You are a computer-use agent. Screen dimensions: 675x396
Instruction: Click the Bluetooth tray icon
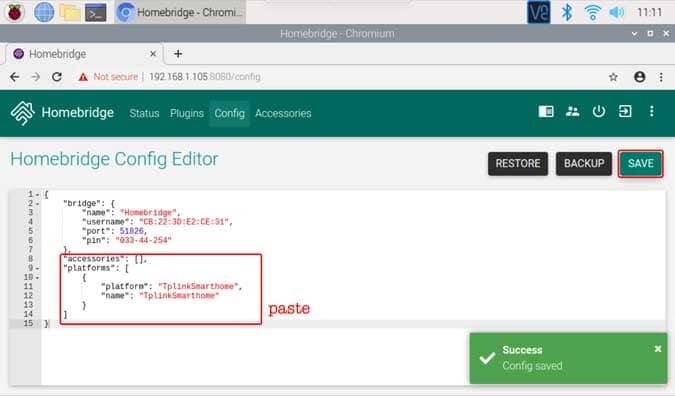pos(567,12)
